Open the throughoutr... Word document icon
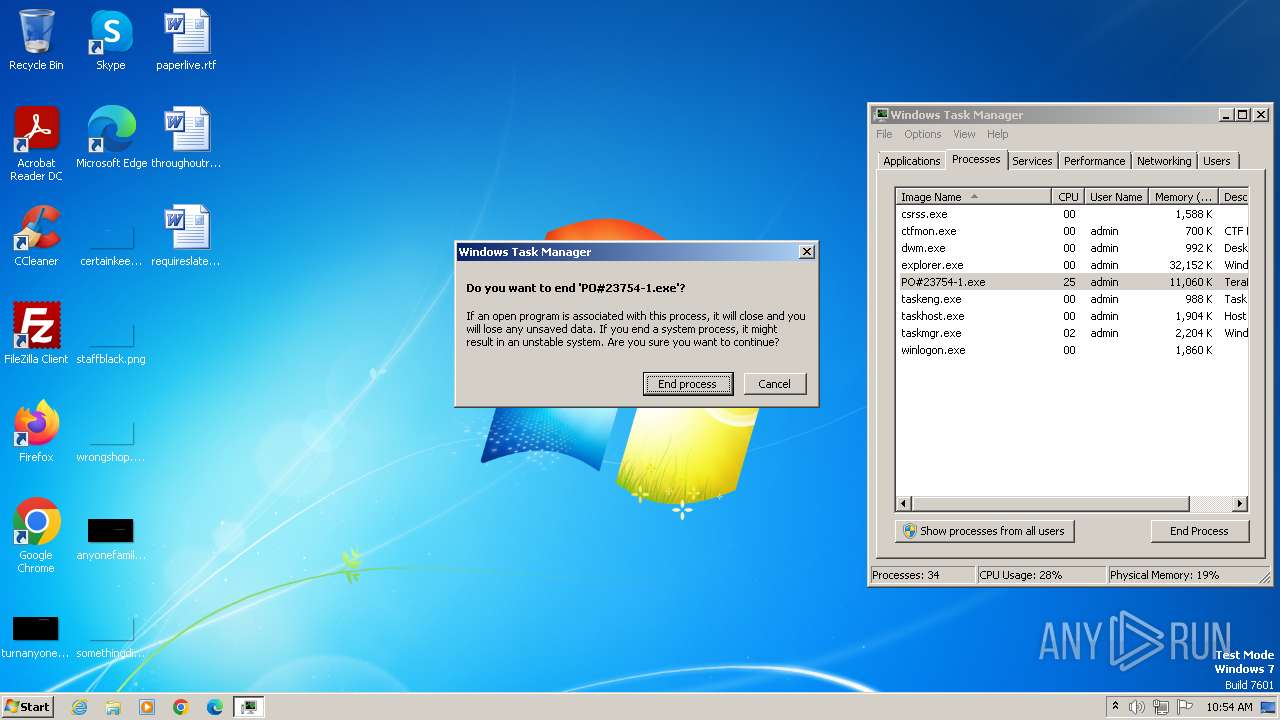Image resolution: width=1280 pixels, height=720 pixels. [x=186, y=138]
